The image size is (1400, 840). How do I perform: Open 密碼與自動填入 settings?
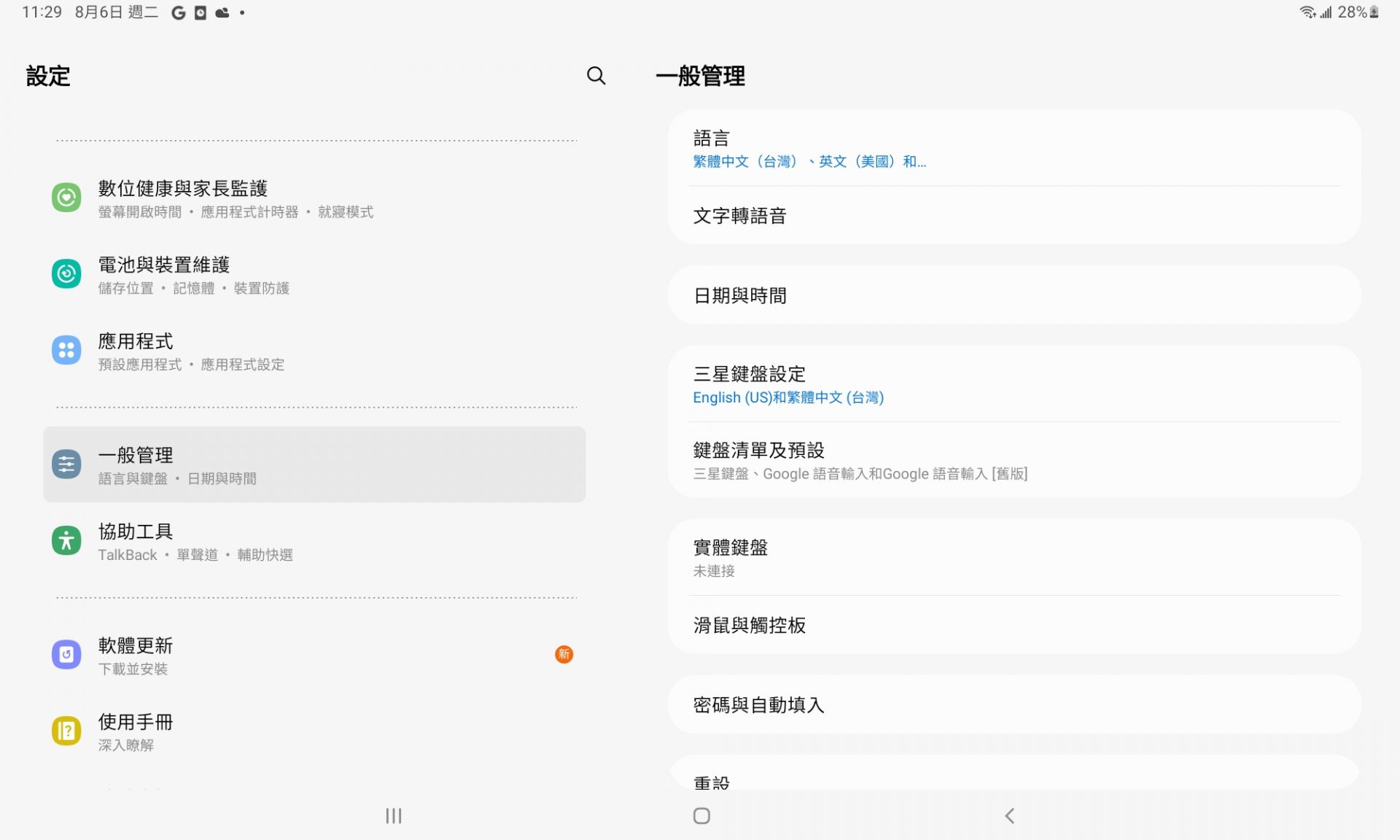[x=1014, y=705]
